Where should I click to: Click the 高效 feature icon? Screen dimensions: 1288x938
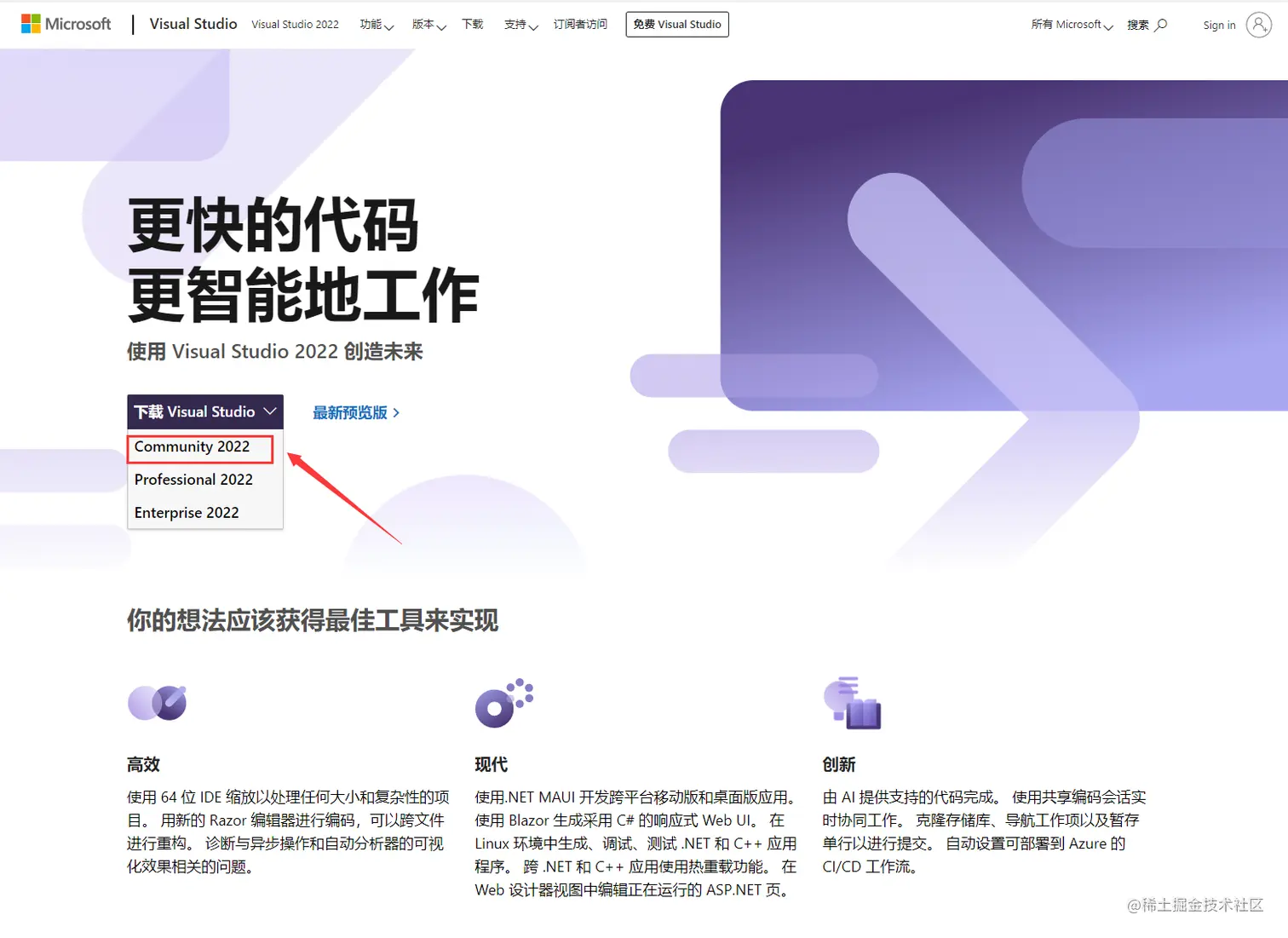(x=158, y=703)
